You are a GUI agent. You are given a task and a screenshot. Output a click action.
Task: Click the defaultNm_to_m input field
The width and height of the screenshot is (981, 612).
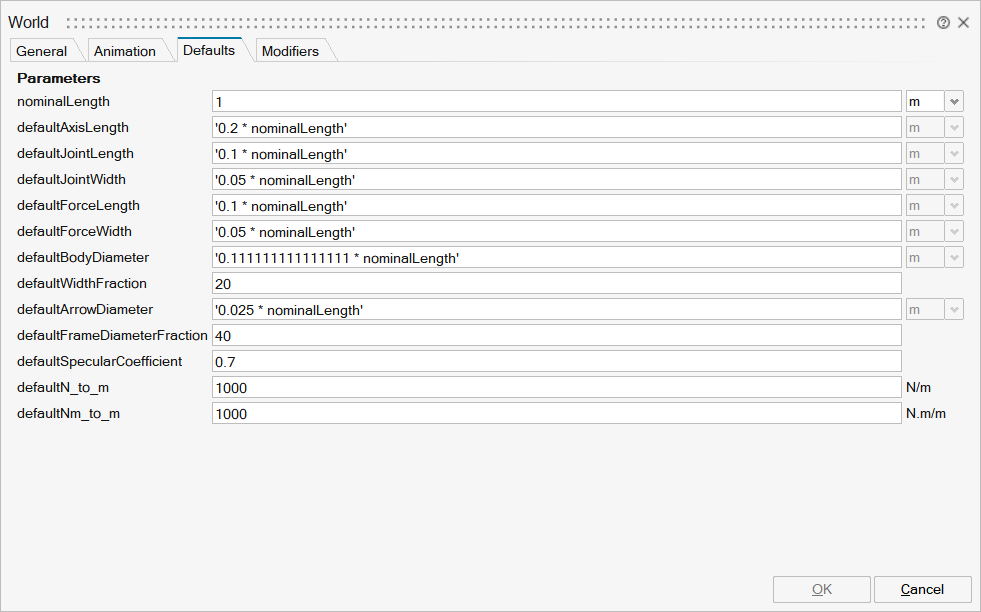[x=557, y=414]
